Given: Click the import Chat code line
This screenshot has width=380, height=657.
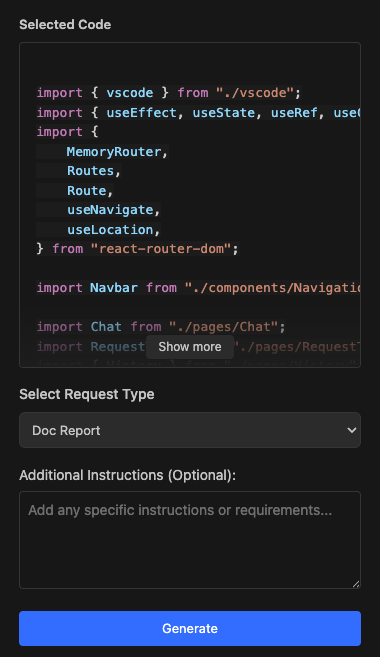Looking at the screenshot, I should 161,327.
